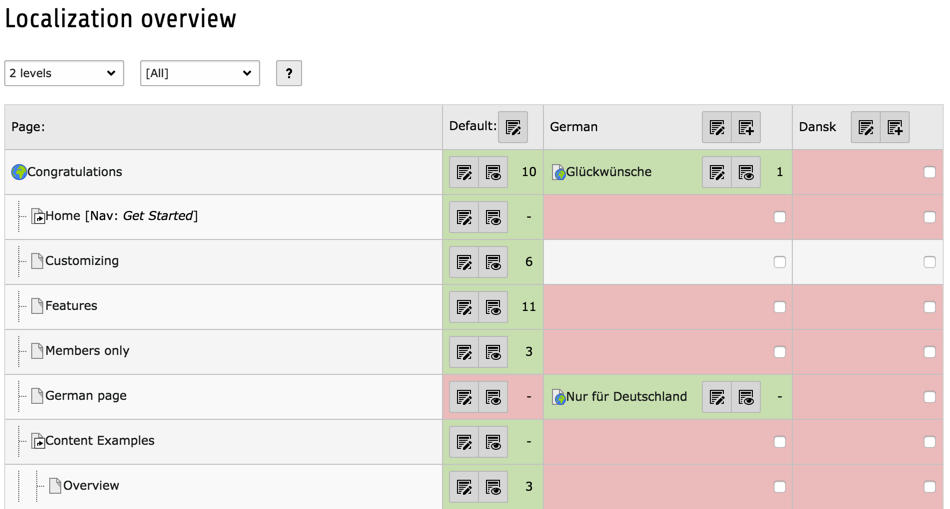The width and height of the screenshot is (950, 509).
Task: Check Dansk checkbox for Customizing row
Action: coord(929,262)
